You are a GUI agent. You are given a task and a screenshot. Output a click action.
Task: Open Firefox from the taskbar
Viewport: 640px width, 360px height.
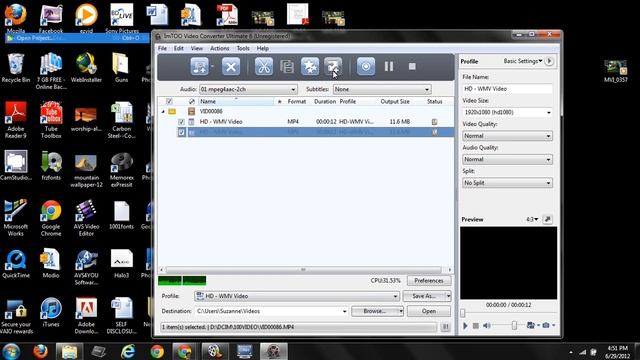point(40,351)
